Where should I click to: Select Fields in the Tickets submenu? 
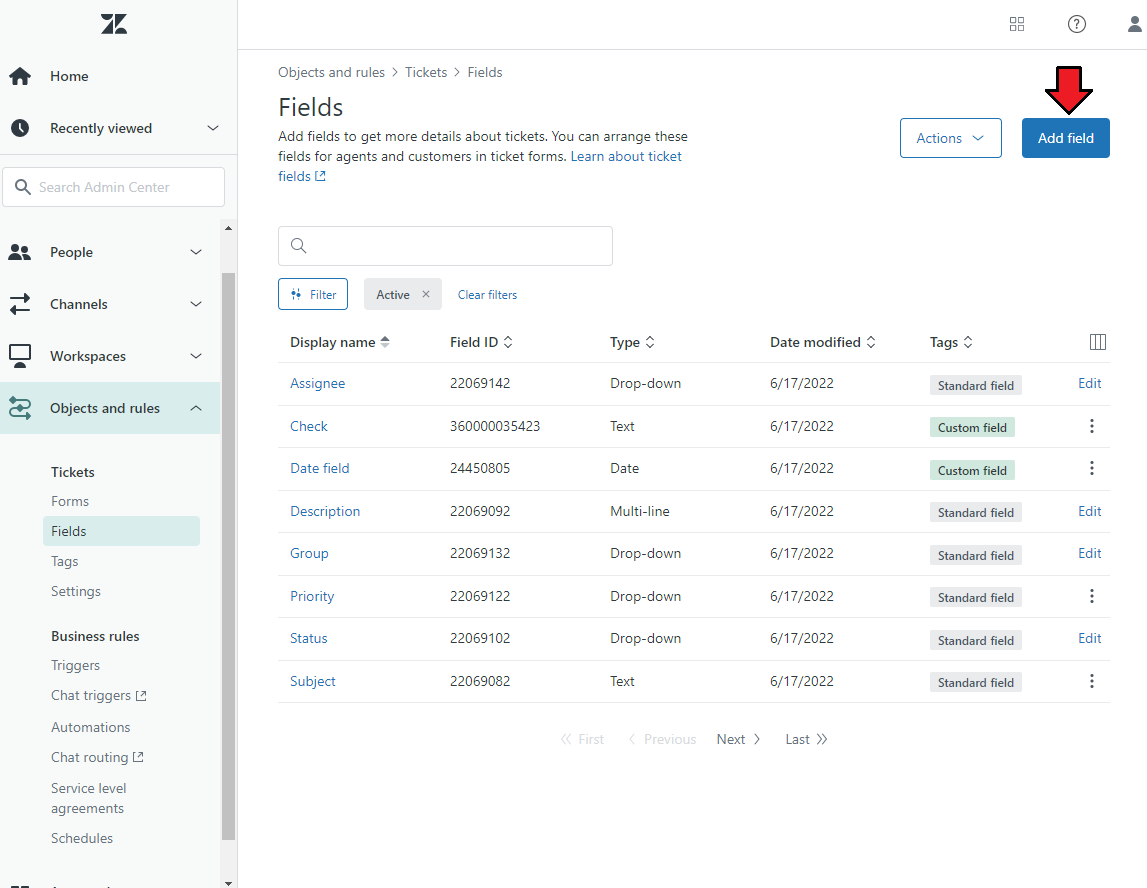pyautogui.click(x=121, y=531)
